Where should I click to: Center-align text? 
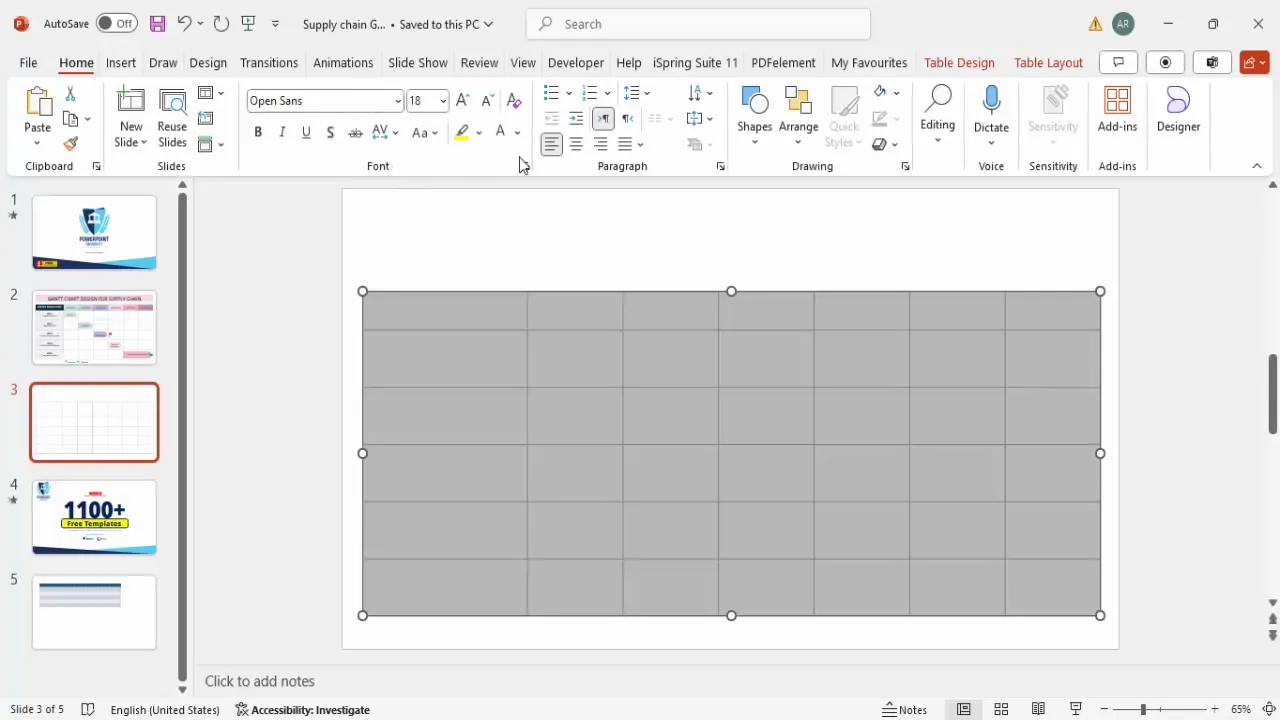576,144
